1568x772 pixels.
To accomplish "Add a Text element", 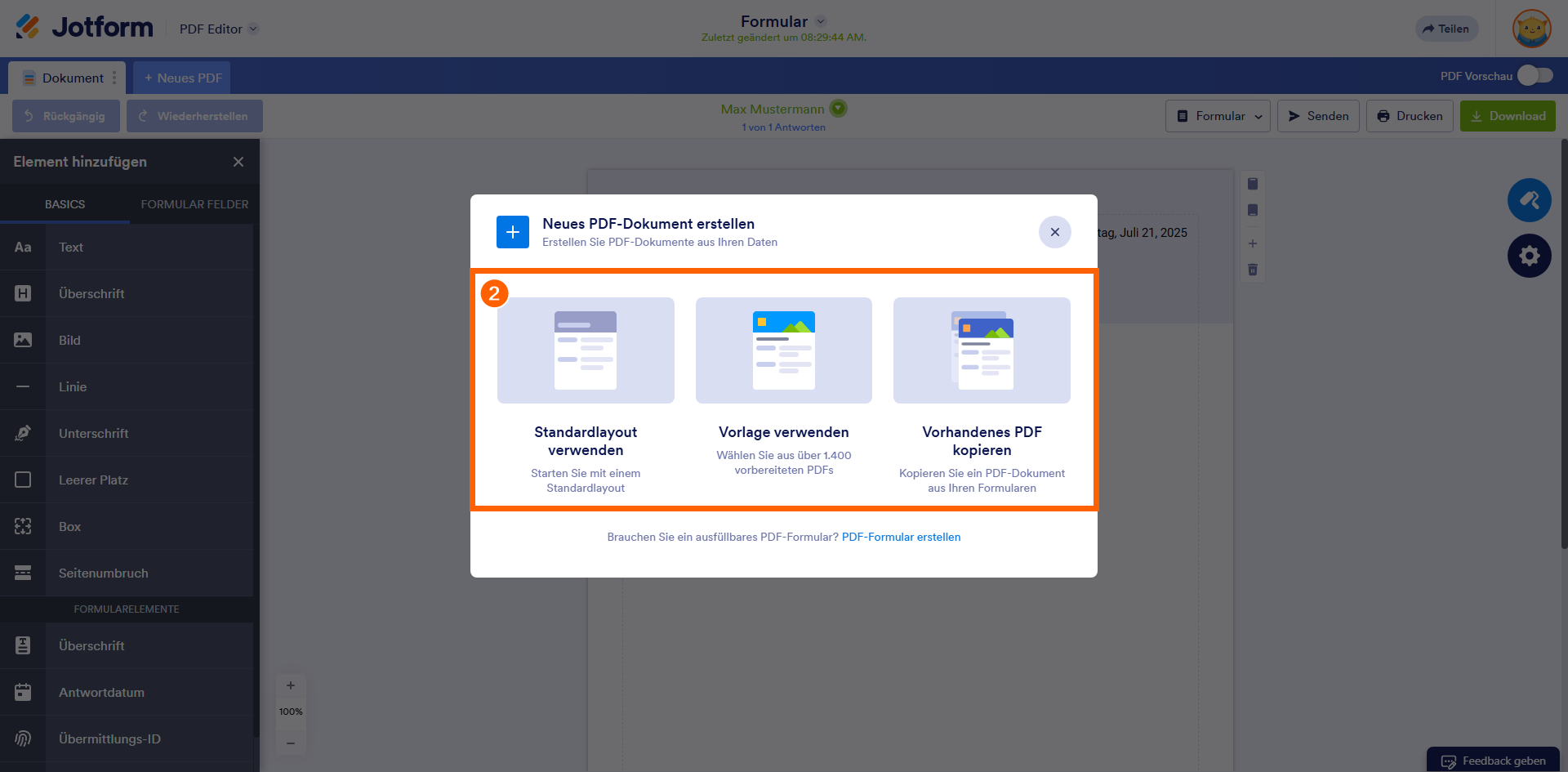I will pos(127,247).
